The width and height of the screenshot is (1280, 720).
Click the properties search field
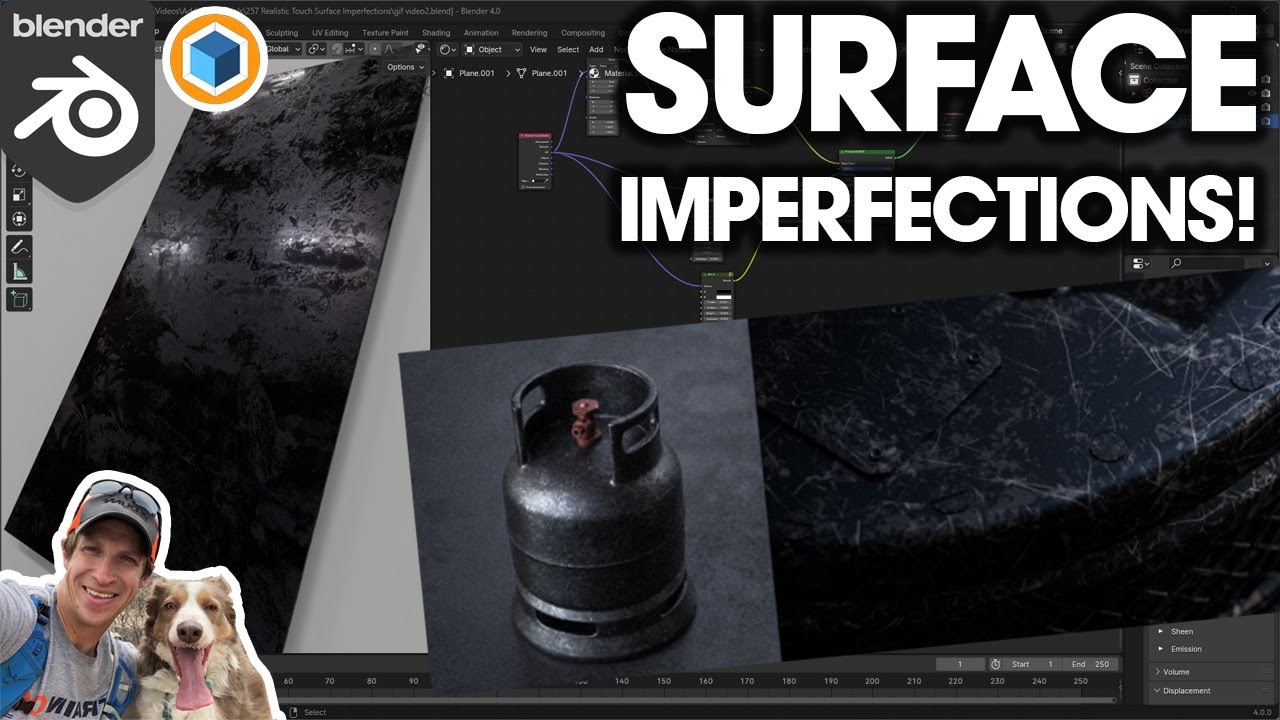(x=1205, y=263)
